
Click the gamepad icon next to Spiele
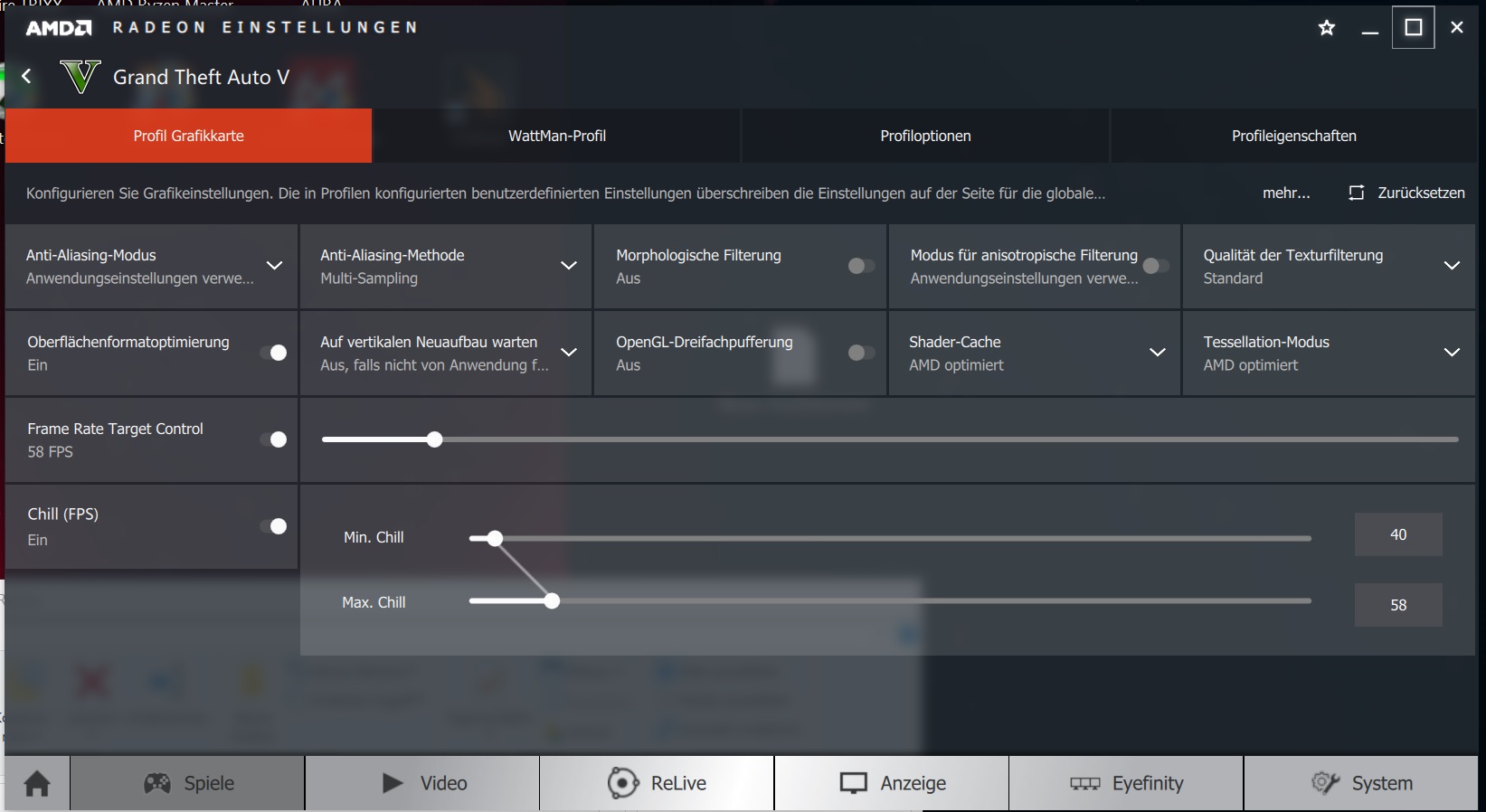[157, 783]
